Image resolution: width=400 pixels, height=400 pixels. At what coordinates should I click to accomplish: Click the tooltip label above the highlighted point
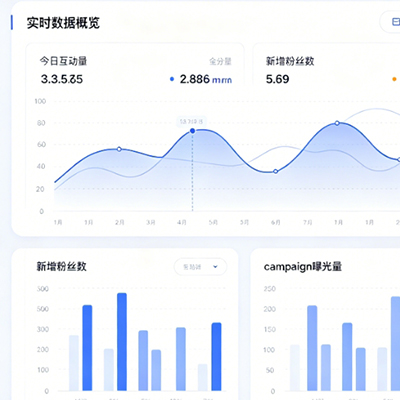(x=191, y=122)
